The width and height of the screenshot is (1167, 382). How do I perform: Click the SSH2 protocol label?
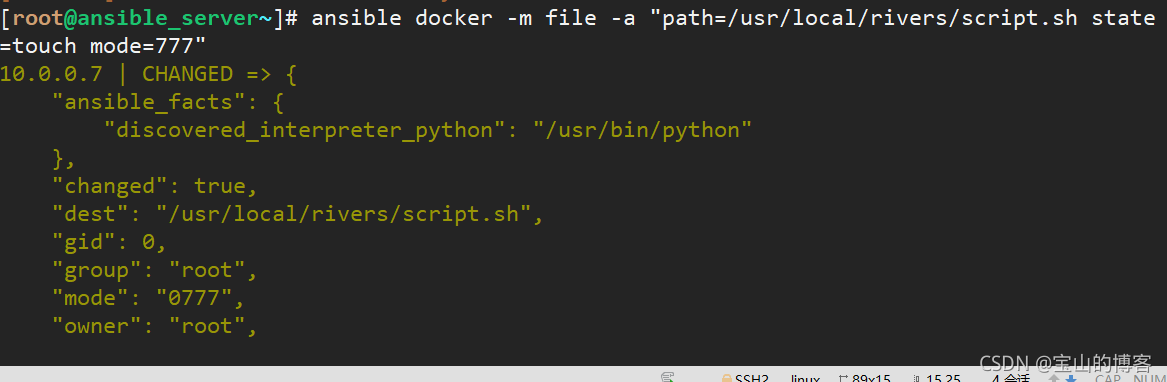pyautogui.click(x=752, y=378)
